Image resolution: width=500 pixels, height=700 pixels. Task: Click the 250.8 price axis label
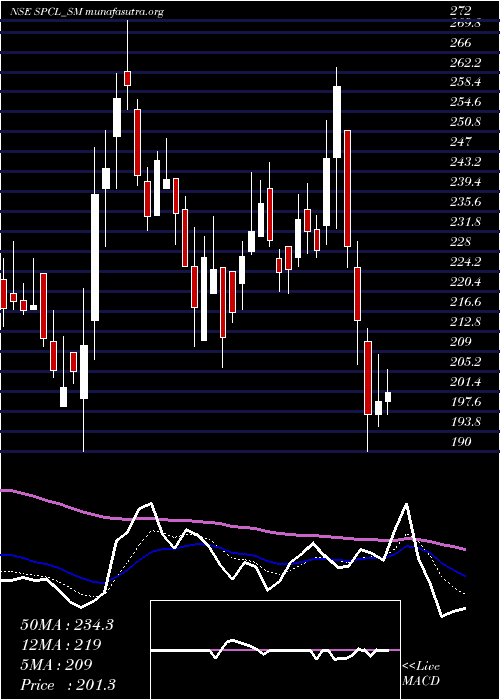466,122
